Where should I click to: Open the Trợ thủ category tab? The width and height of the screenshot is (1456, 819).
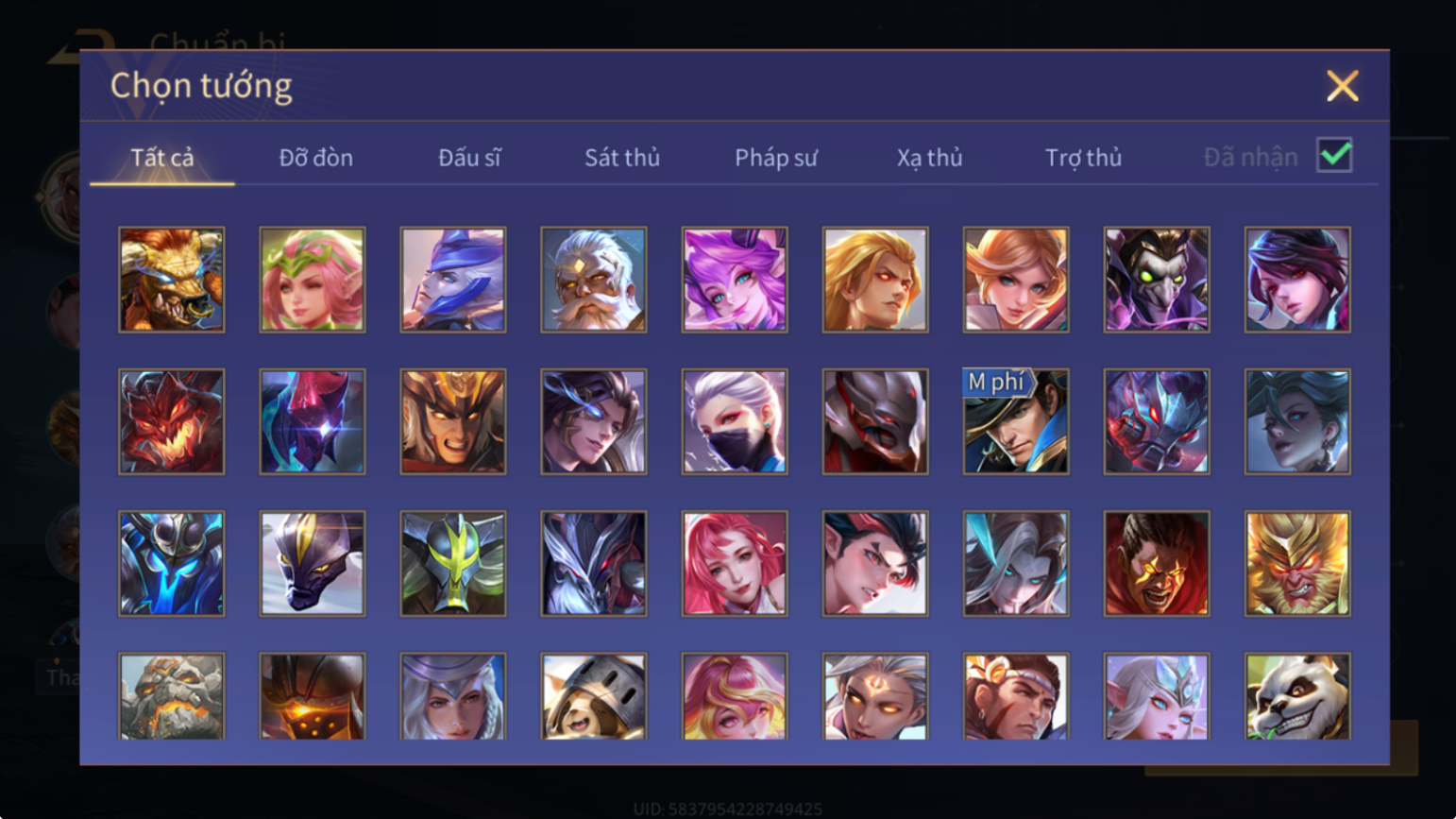(x=1083, y=157)
